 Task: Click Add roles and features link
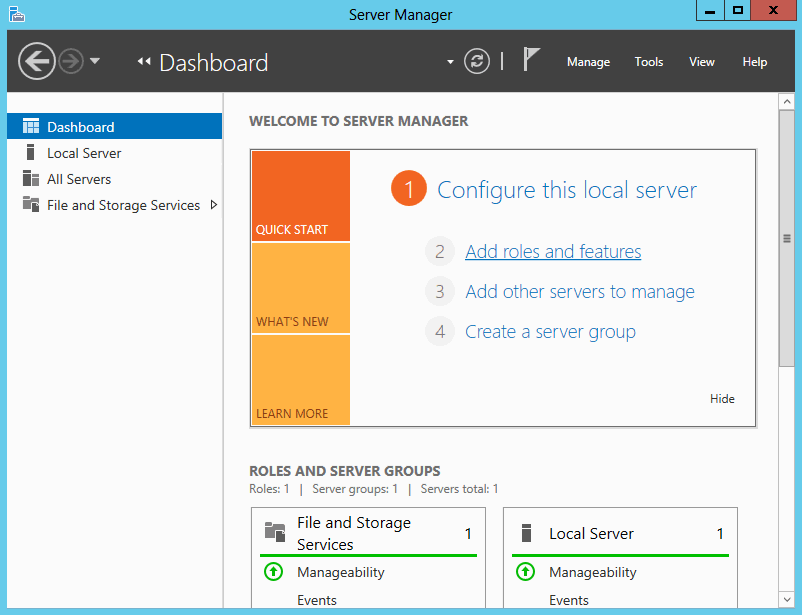[553, 252]
